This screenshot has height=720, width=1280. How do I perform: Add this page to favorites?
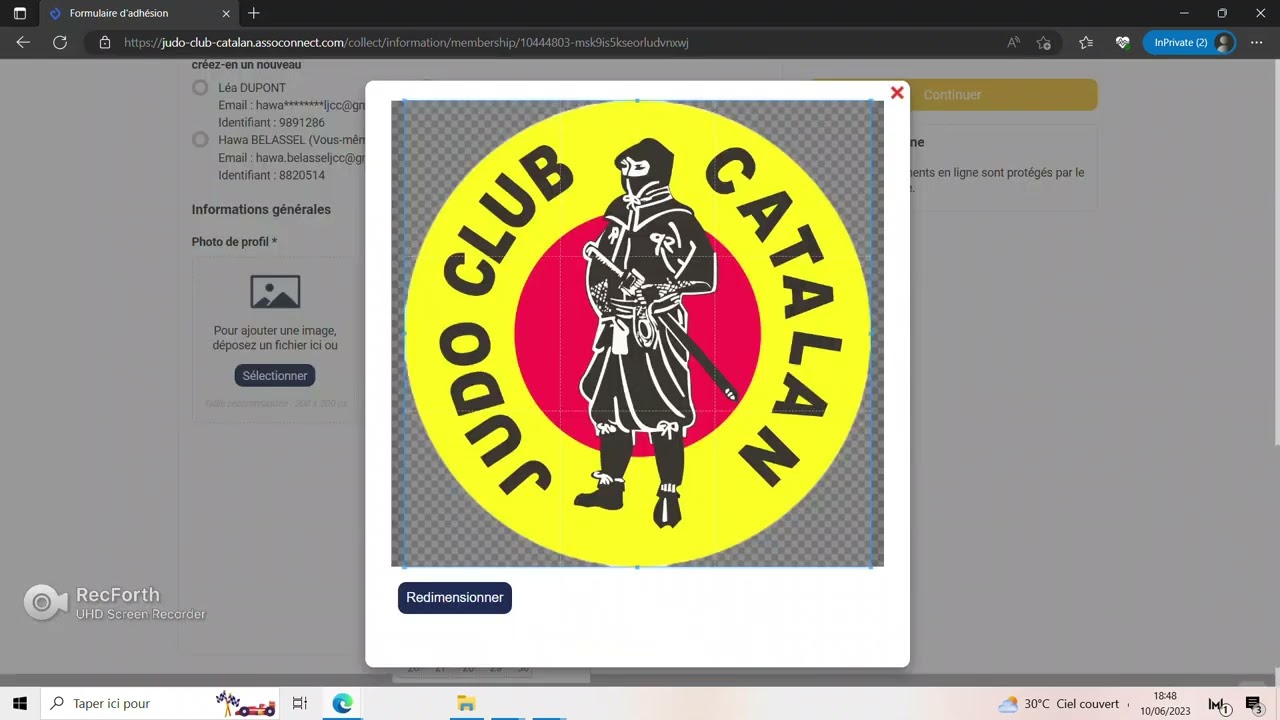(x=1044, y=43)
